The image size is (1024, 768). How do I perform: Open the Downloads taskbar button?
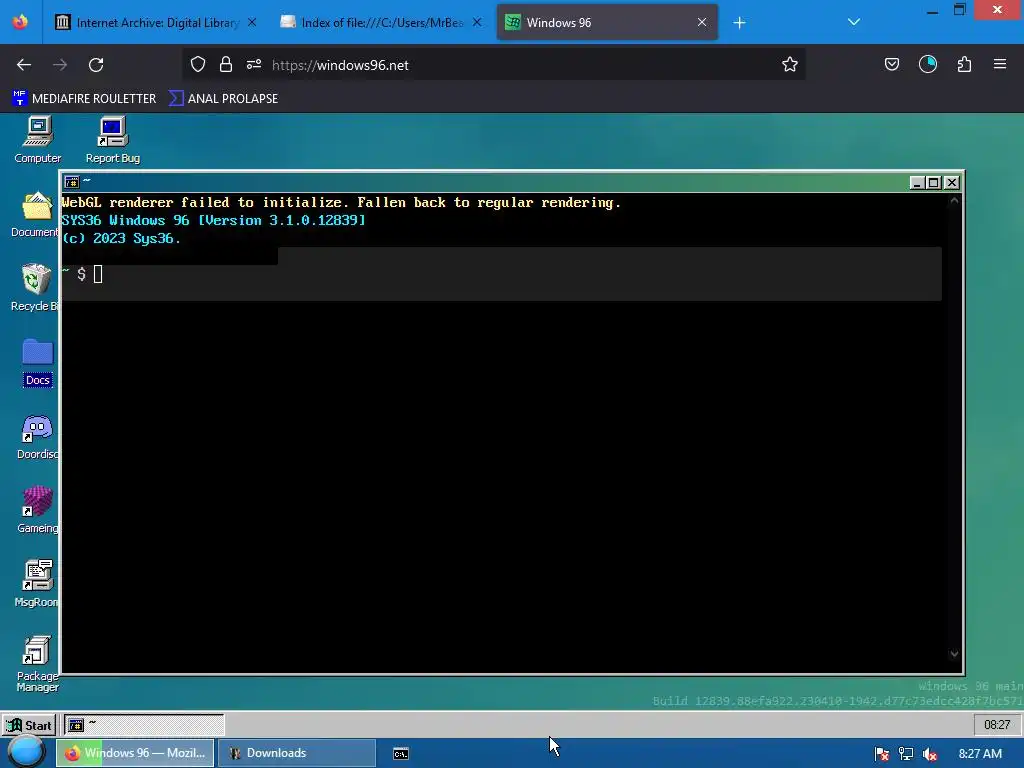click(296, 753)
